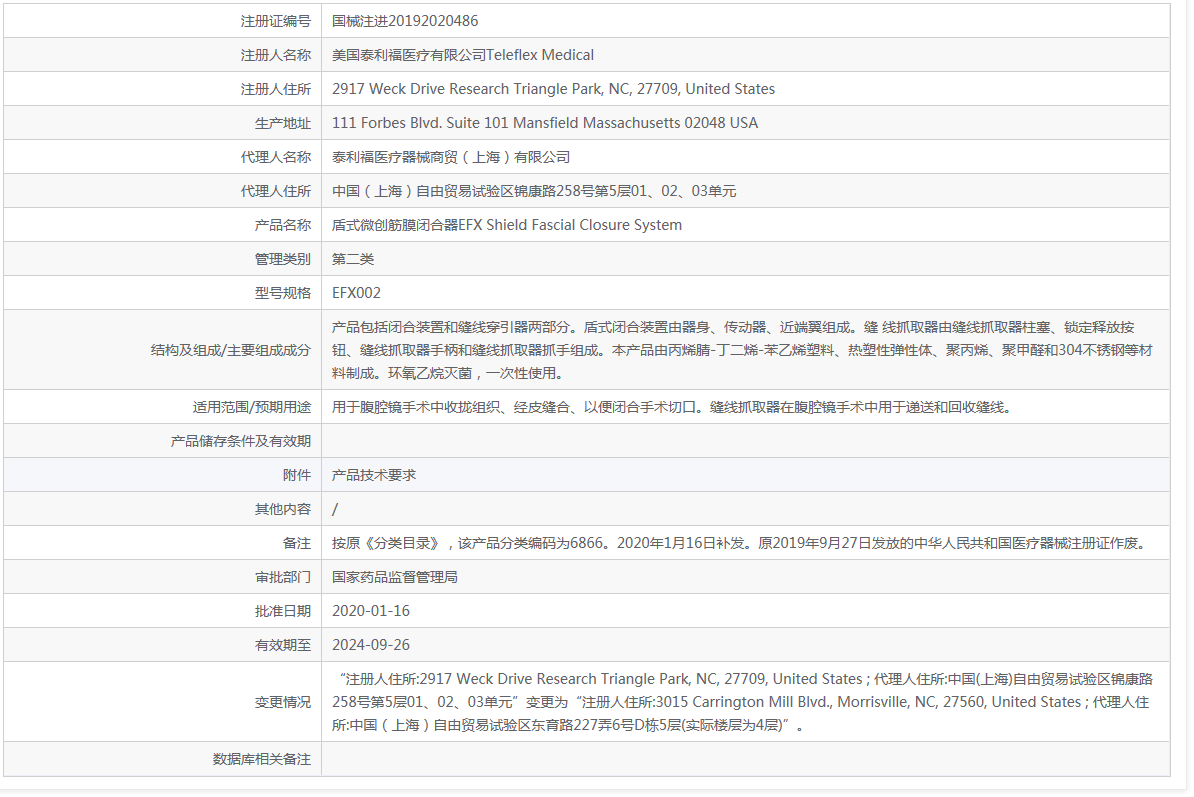
Task: Click the 附件 label
Action: tap(297, 475)
